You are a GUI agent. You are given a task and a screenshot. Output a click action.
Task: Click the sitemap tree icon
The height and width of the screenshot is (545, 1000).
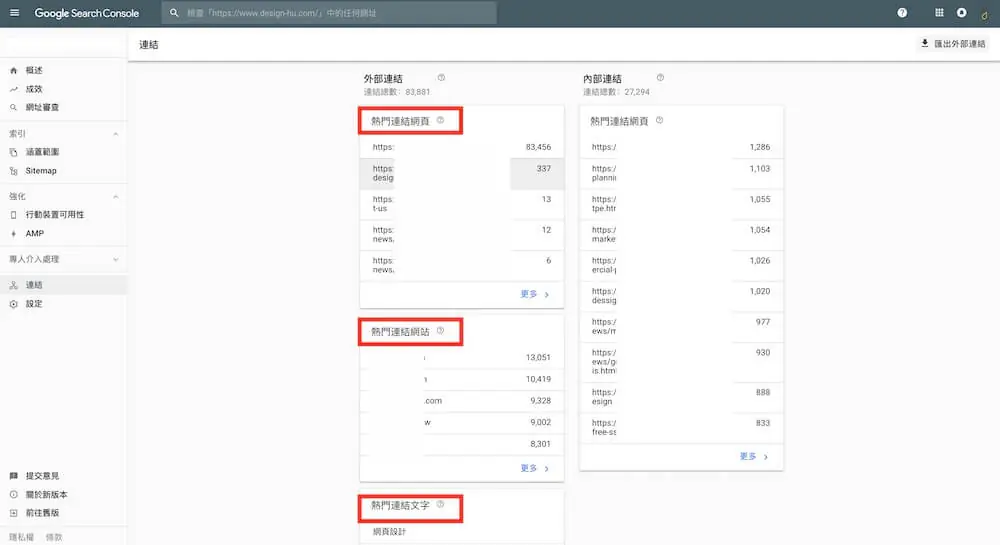coord(13,171)
